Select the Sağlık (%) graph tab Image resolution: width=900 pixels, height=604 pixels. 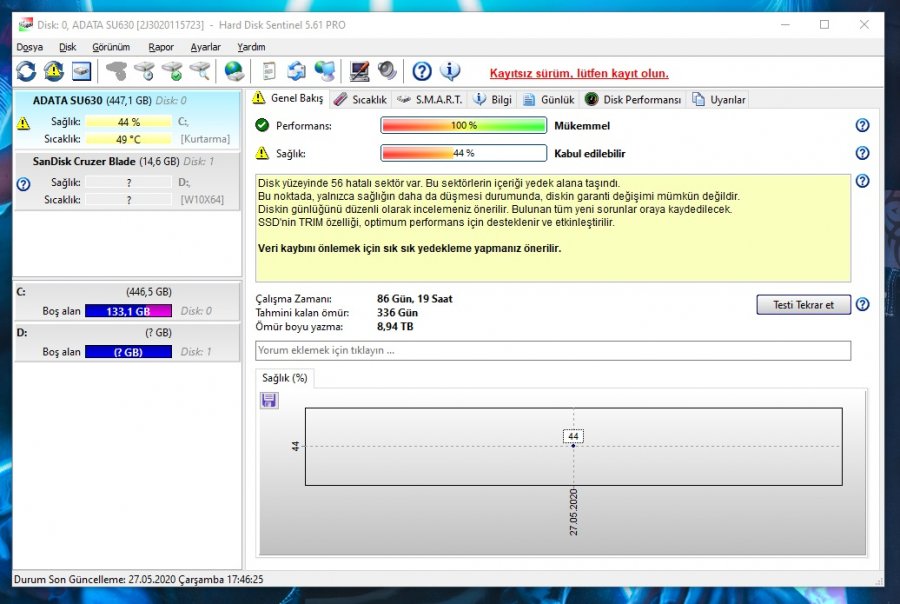pos(285,378)
